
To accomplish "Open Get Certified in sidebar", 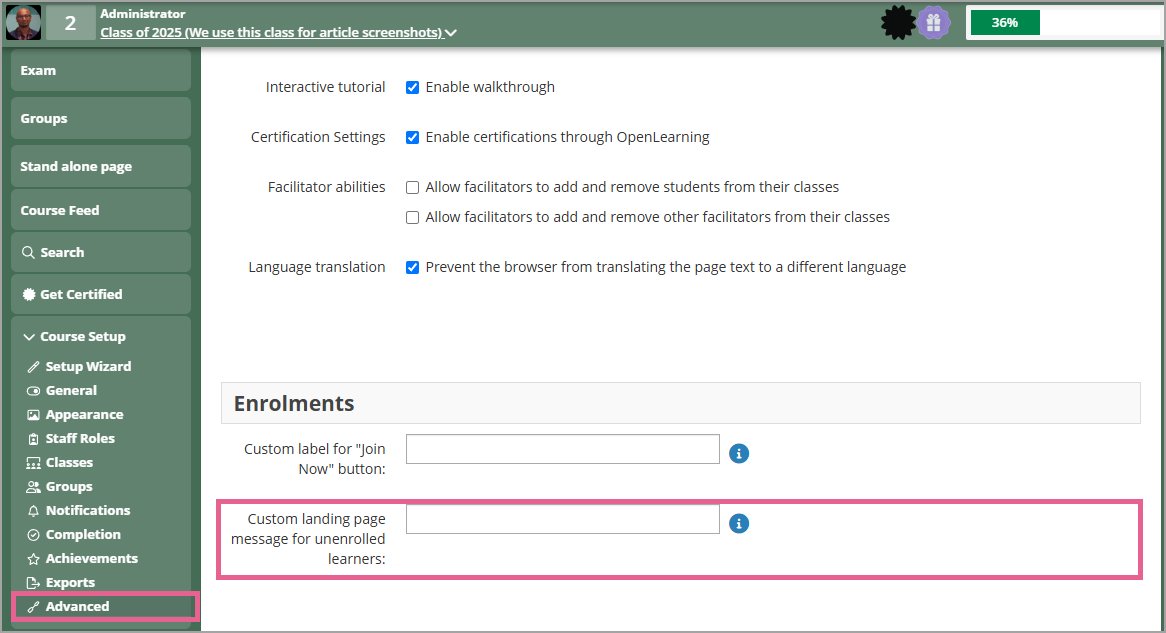I will 101,295.
